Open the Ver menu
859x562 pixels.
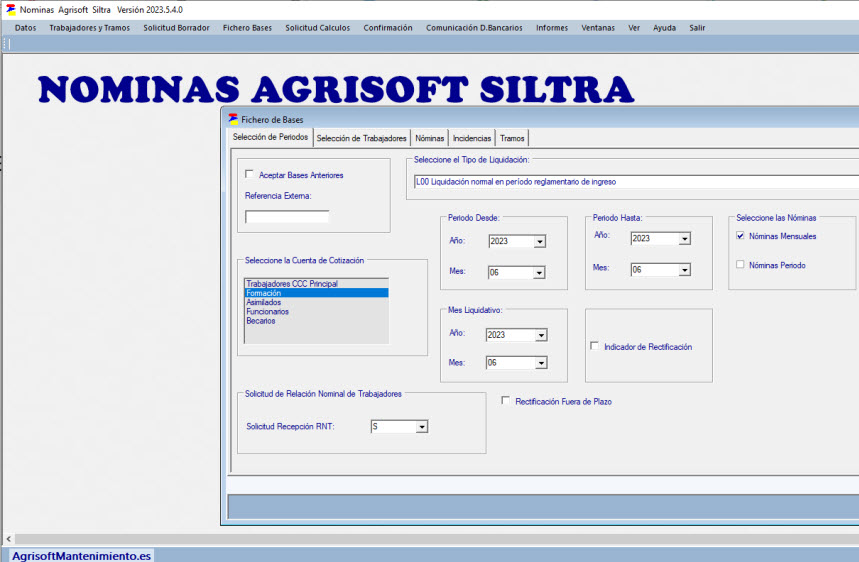click(x=634, y=28)
